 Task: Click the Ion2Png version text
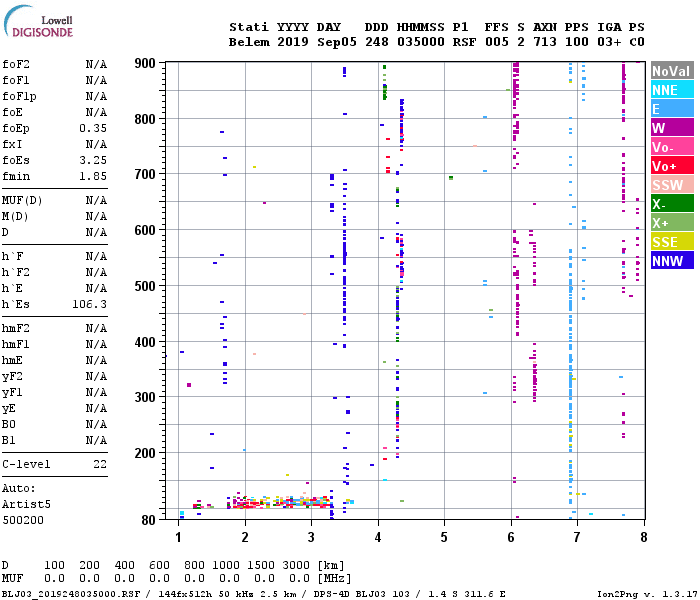tap(647, 594)
